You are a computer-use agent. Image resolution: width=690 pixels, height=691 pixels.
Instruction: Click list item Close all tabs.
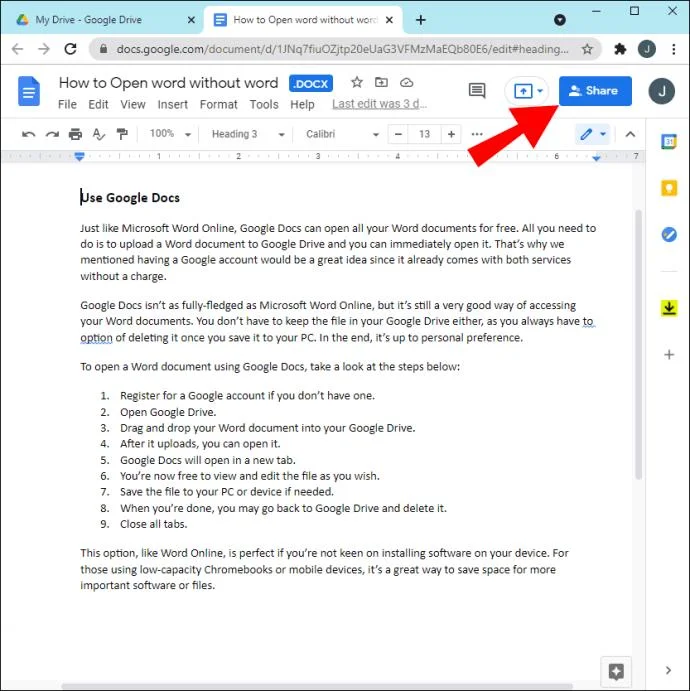click(153, 524)
